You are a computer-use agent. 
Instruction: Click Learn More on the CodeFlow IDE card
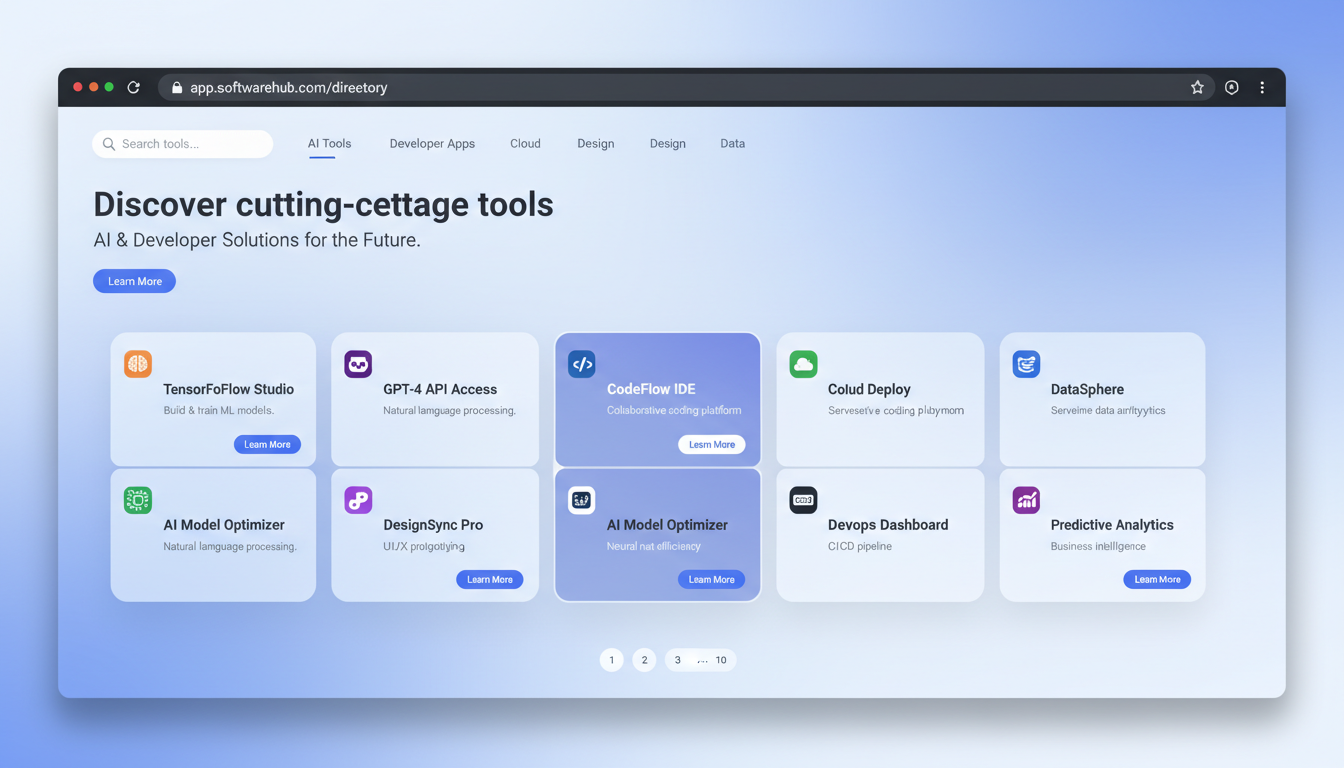(711, 444)
